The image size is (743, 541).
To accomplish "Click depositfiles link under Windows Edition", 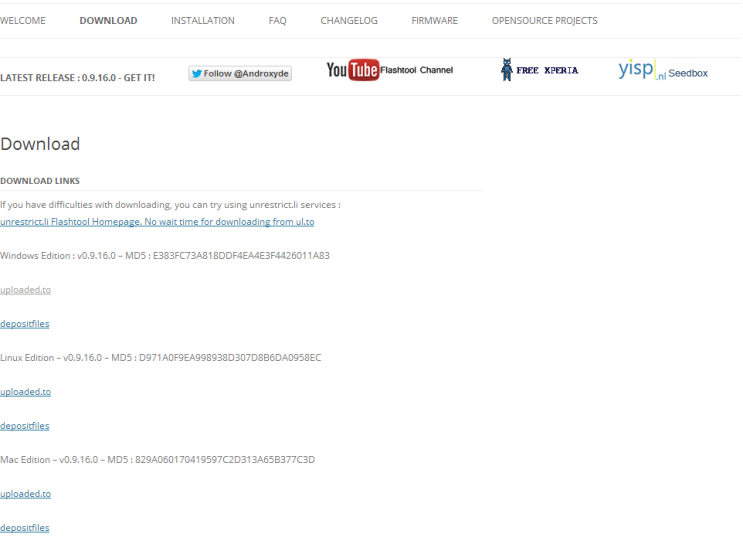I will coord(25,324).
